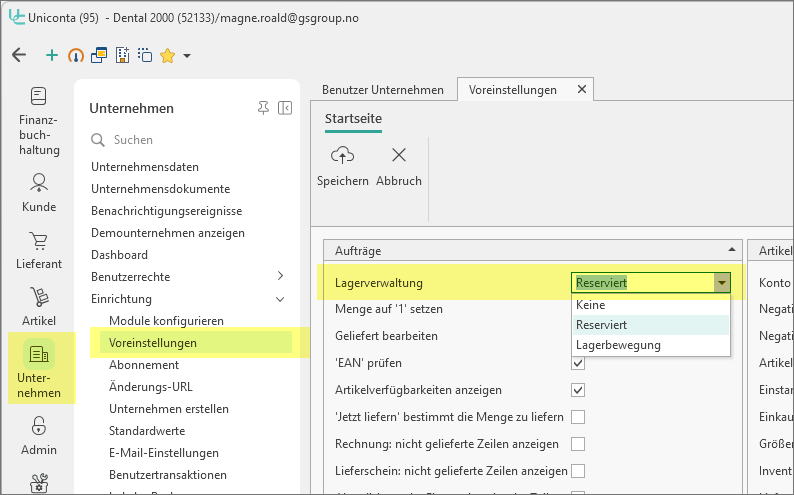The image size is (794, 495).
Task: Open Abonnement entry
Action: 144,365
